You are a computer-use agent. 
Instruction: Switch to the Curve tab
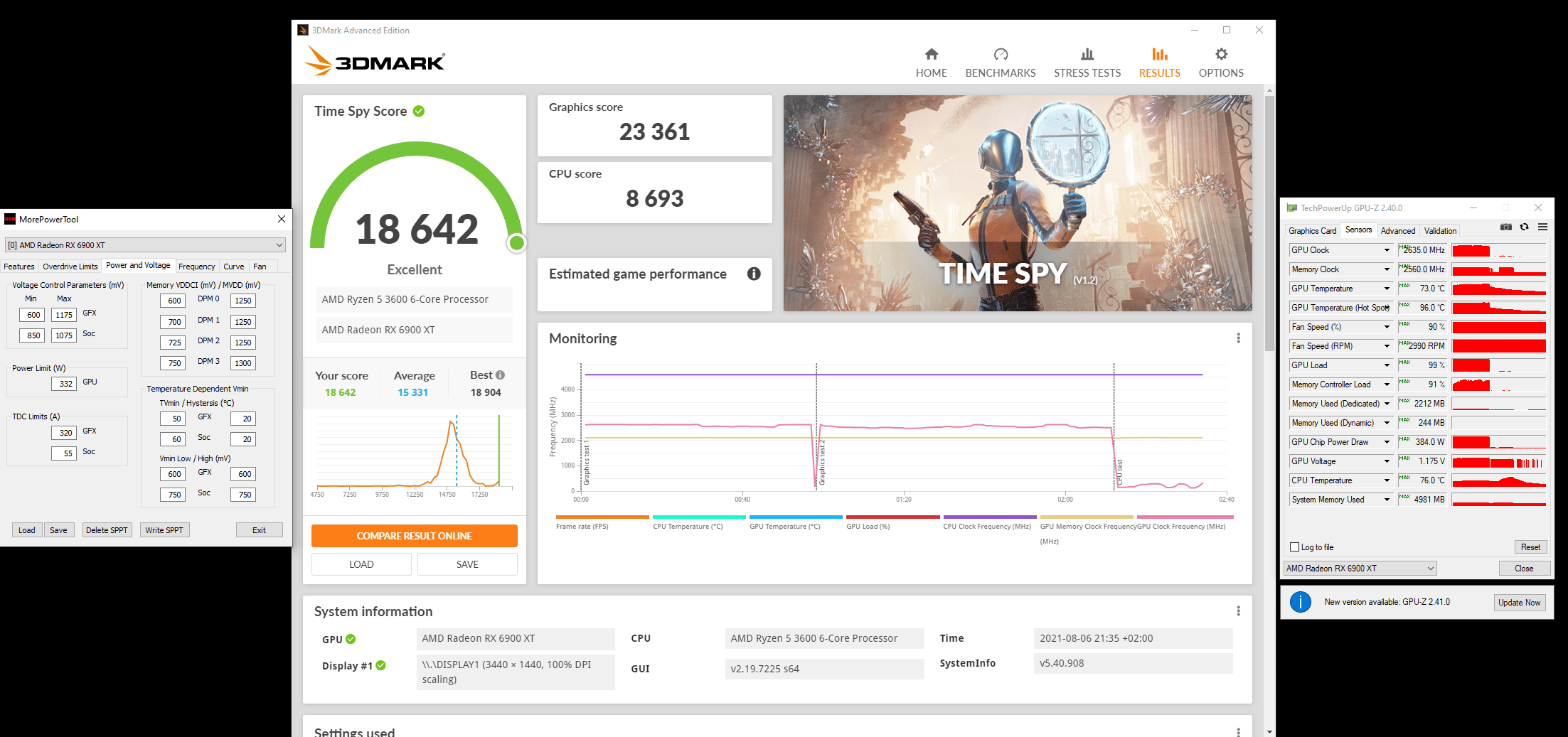pyautogui.click(x=233, y=267)
